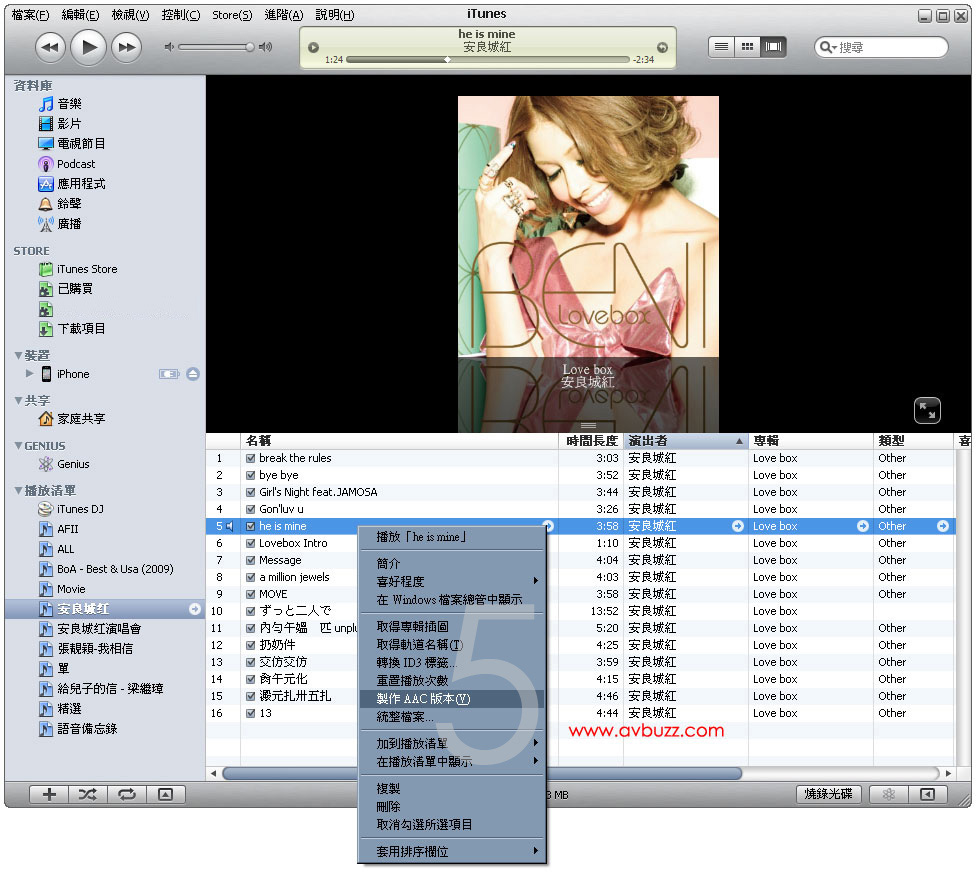The height and width of the screenshot is (876, 977).
Task: Choose 簡介 from context menu
Action: [x=452, y=563]
